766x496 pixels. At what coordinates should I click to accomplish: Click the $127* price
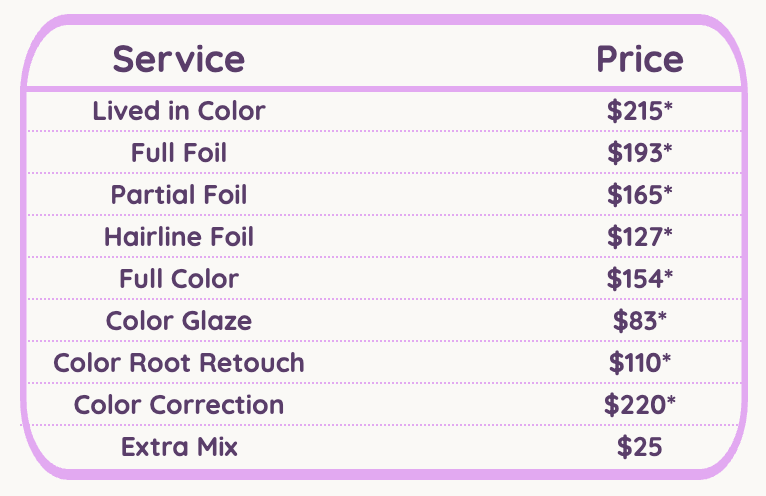[639, 237]
